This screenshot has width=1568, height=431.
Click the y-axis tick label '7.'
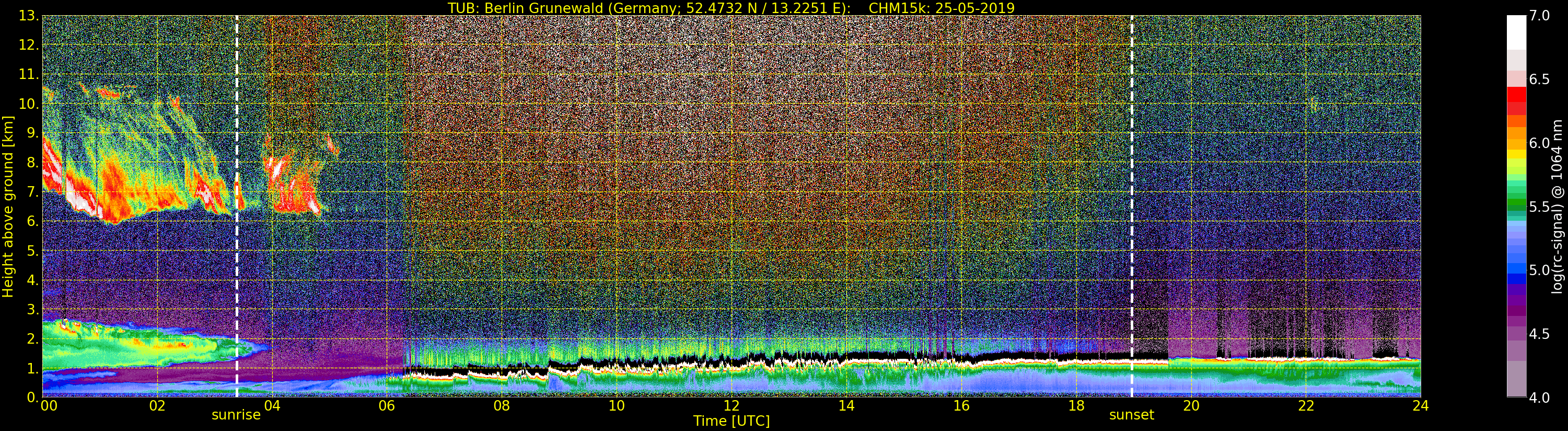pyautogui.click(x=33, y=192)
